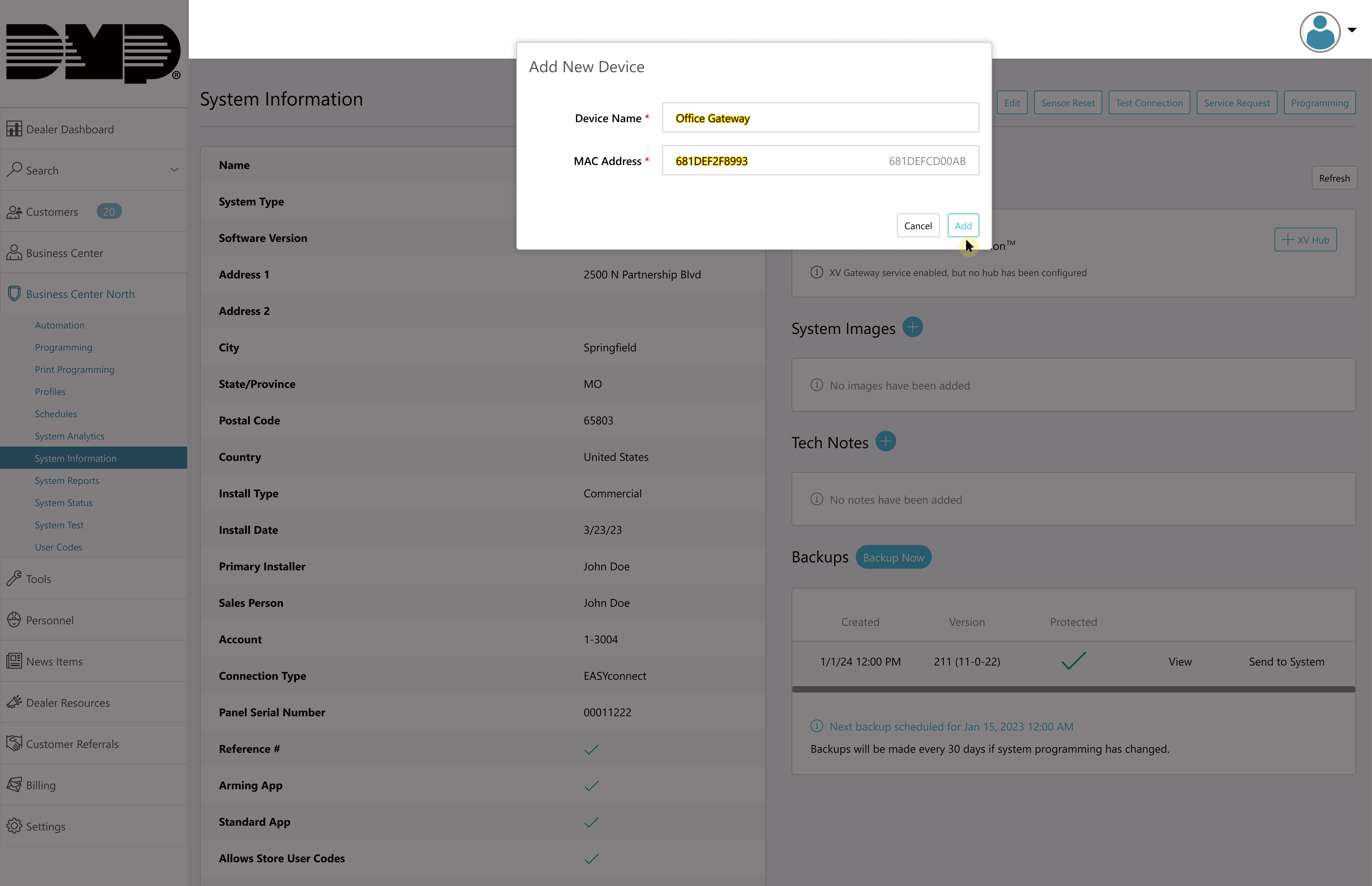Go to Profiles in sidebar
This screenshot has height=886, width=1372.
[50, 392]
